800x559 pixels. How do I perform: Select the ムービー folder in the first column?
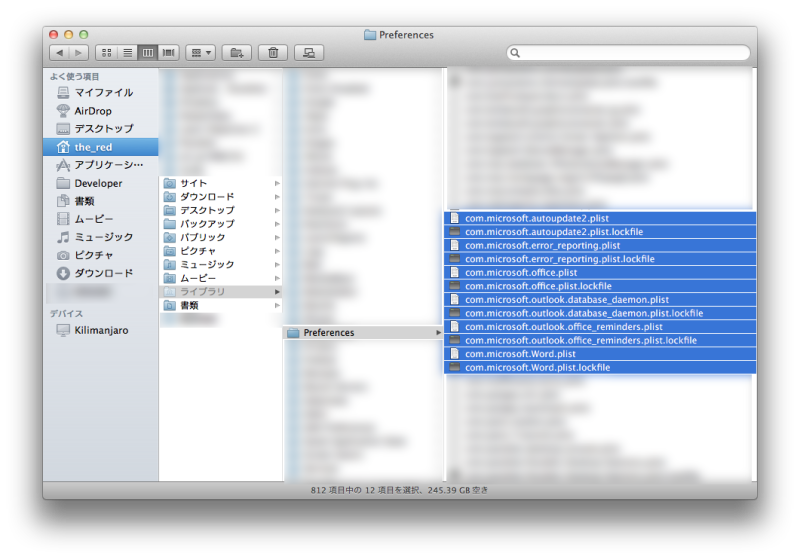(221, 278)
